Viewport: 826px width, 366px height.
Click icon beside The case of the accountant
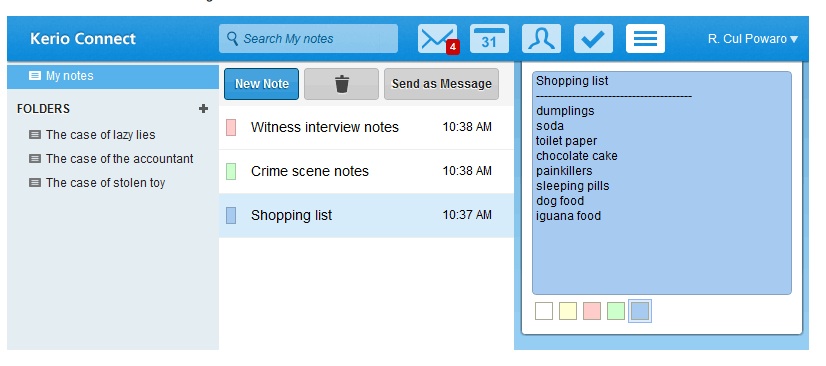tap(35, 159)
